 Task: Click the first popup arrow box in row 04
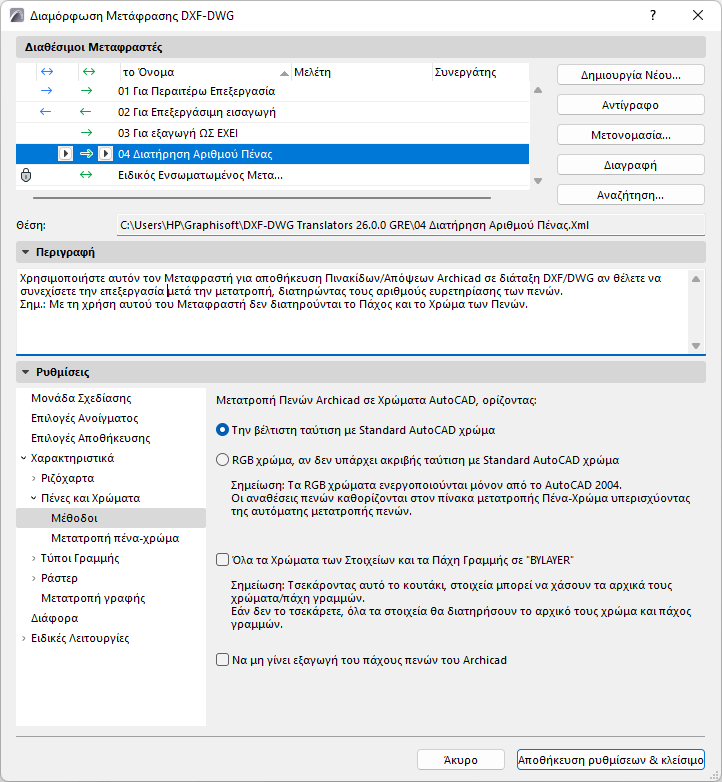65,154
